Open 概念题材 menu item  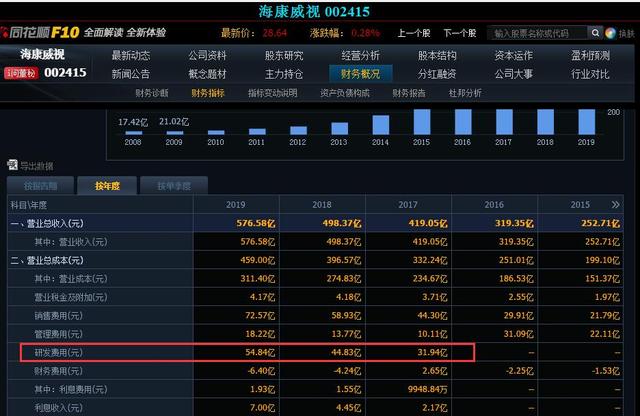(207, 74)
